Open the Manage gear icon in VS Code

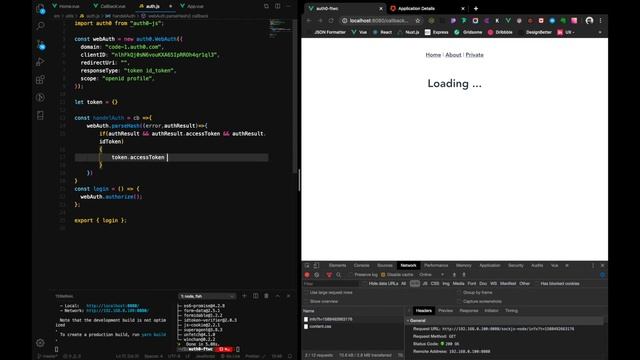[40, 343]
